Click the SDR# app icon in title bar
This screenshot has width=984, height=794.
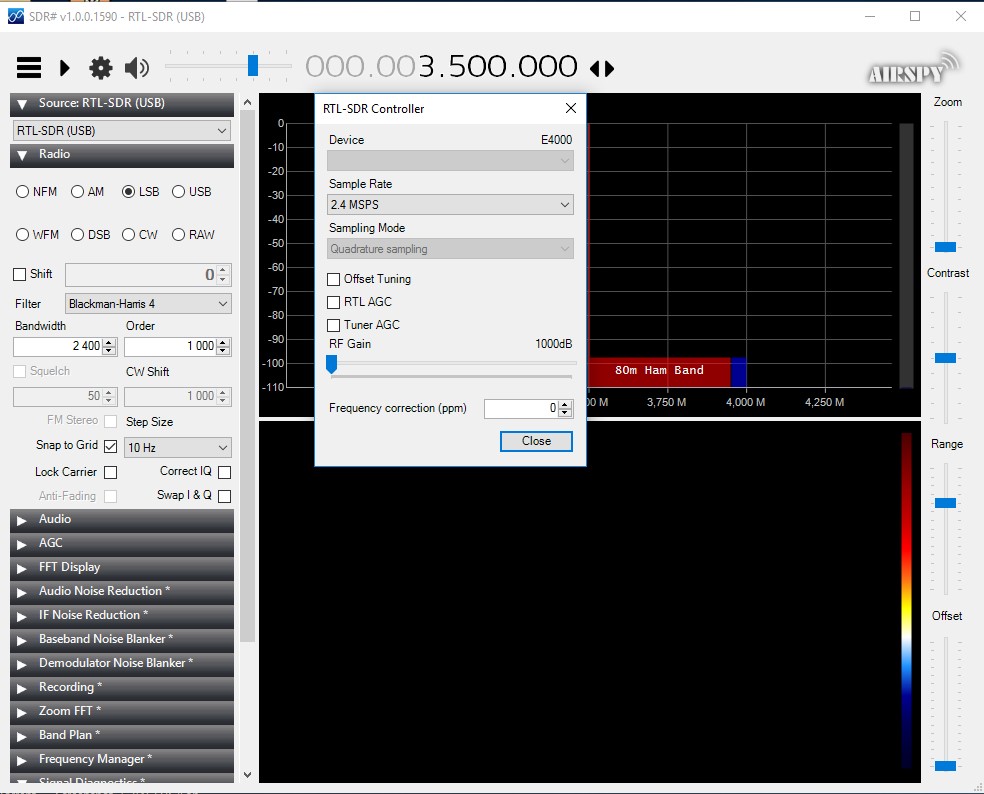click(x=16, y=16)
